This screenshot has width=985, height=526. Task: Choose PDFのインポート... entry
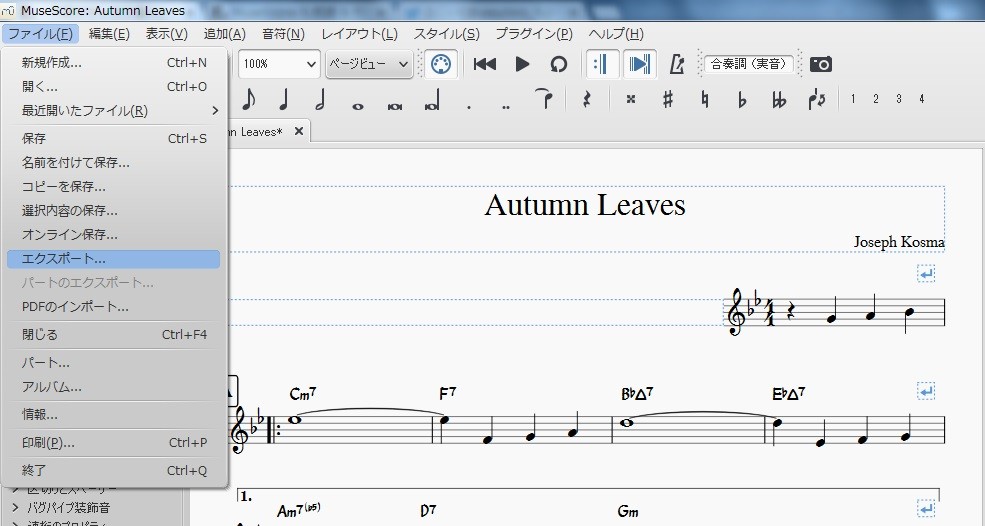tap(114, 307)
